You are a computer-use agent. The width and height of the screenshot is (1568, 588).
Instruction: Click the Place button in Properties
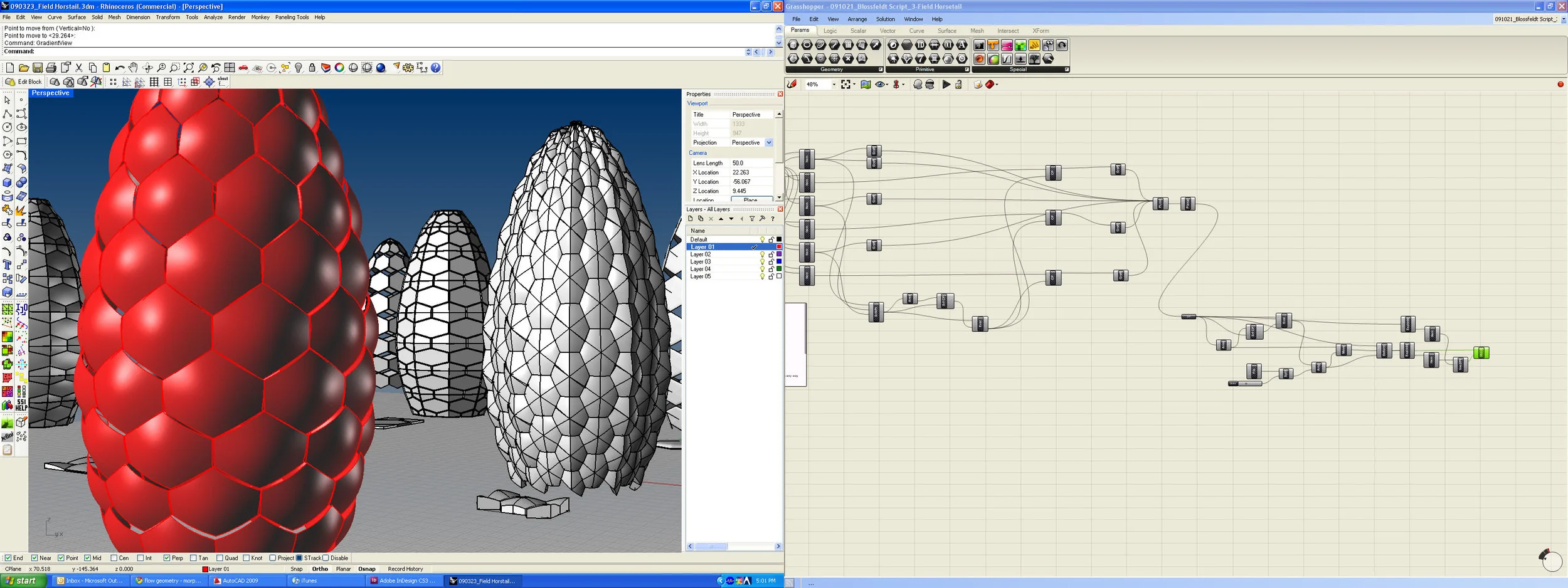point(751,199)
